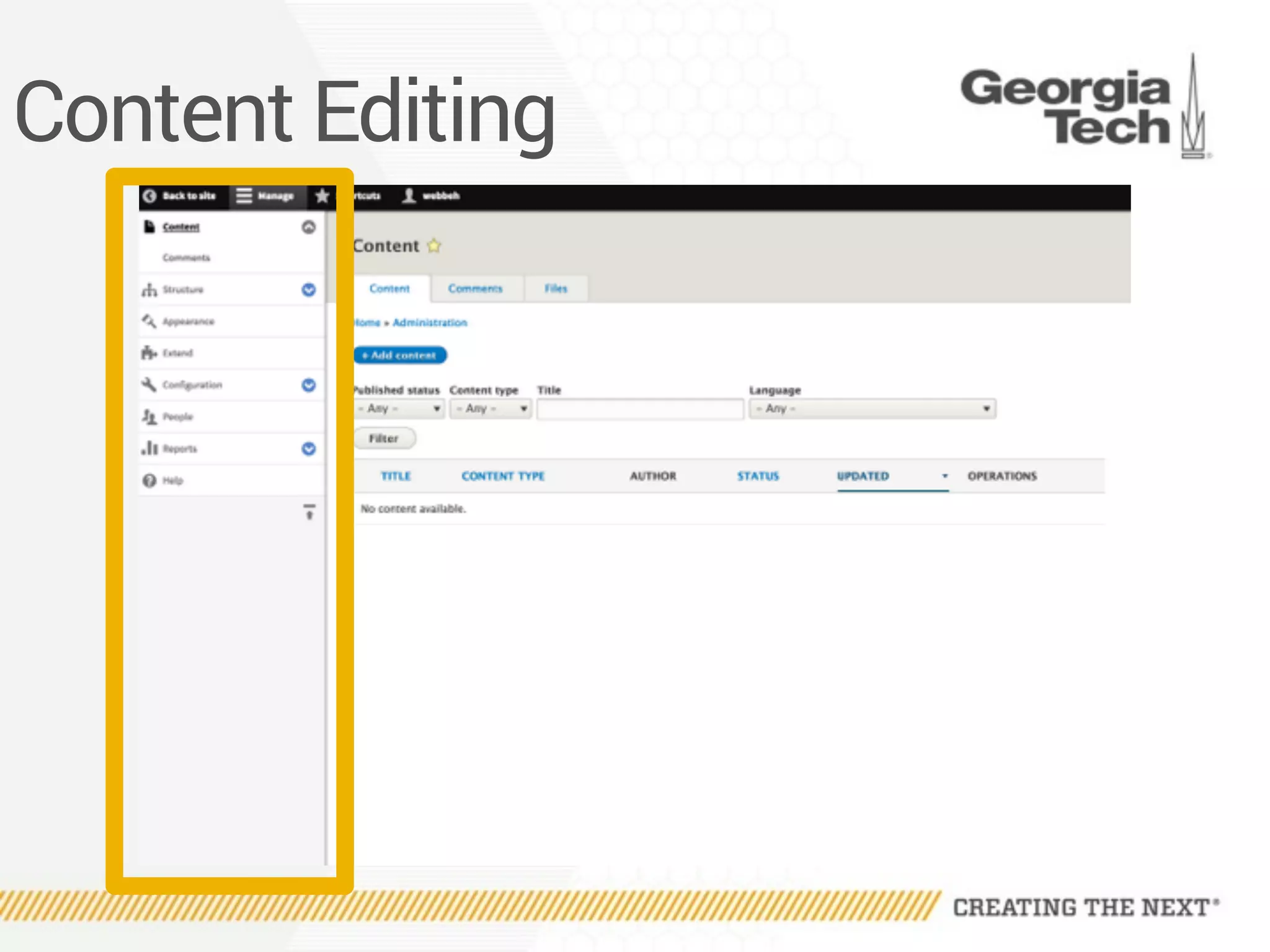This screenshot has width=1270, height=952.
Task: Click Back to site link text
Action: coord(189,196)
